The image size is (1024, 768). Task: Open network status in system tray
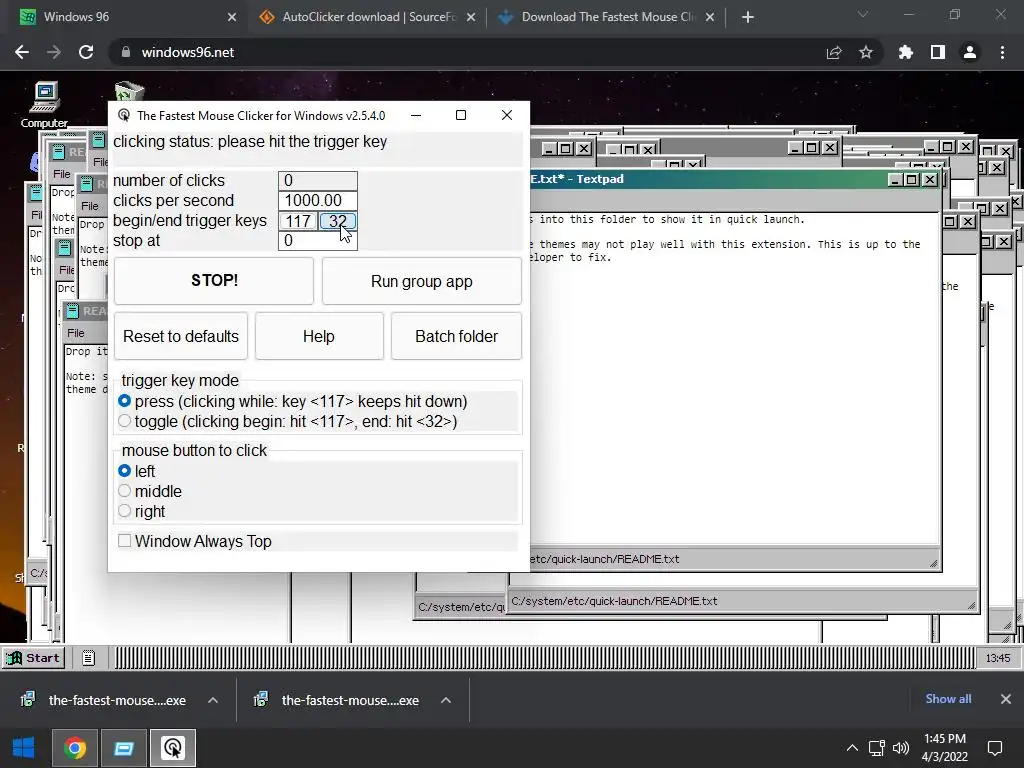[x=876, y=748]
